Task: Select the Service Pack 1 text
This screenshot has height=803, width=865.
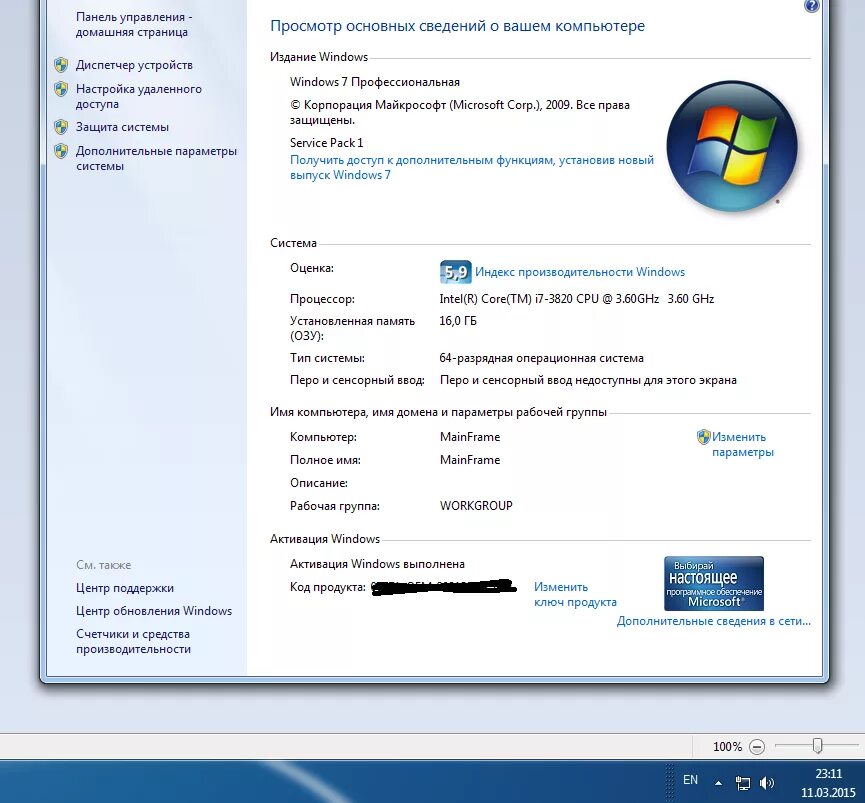Action: click(327, 143)
